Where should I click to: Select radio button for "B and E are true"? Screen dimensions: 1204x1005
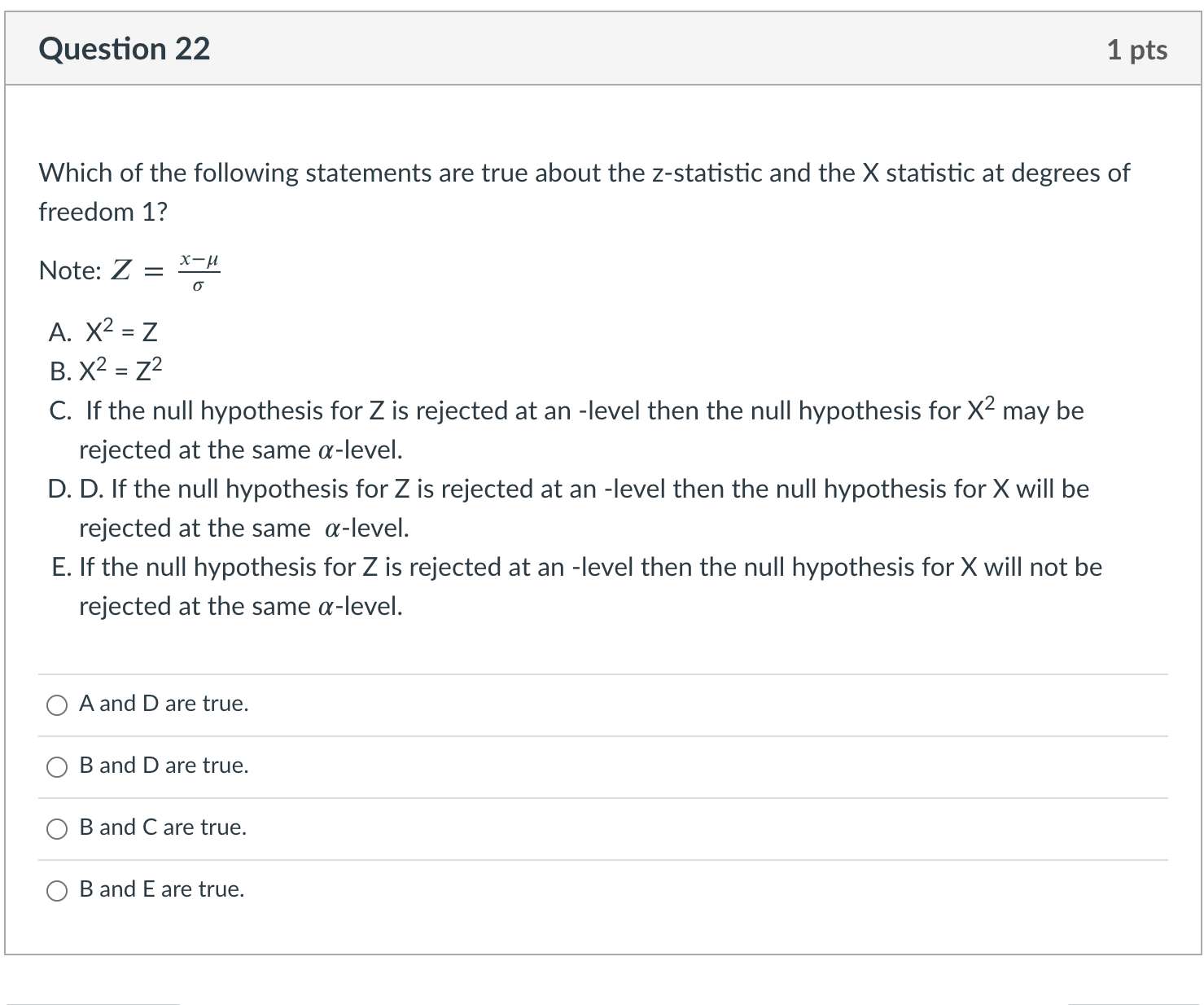[56, 891]
